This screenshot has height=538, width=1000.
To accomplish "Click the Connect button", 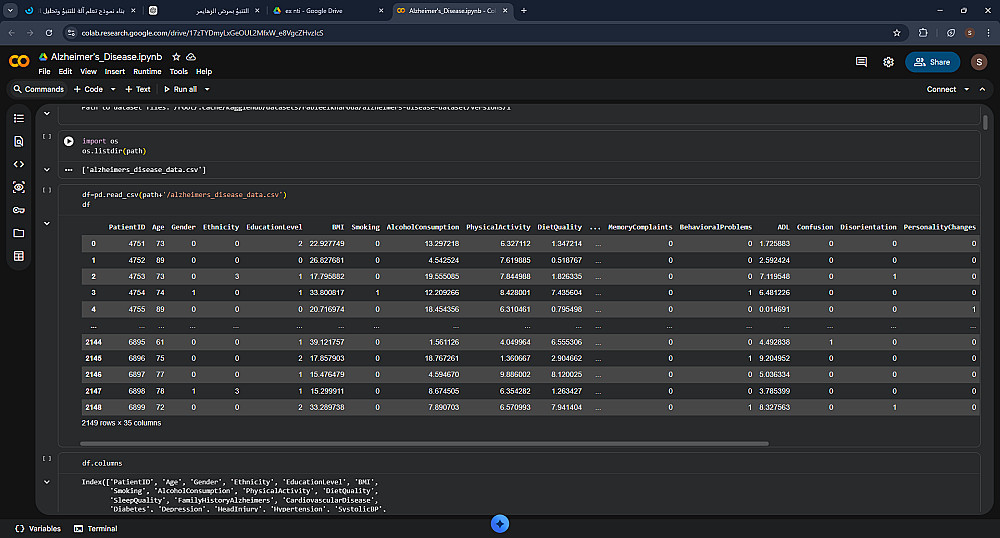I will pos(941,89).
